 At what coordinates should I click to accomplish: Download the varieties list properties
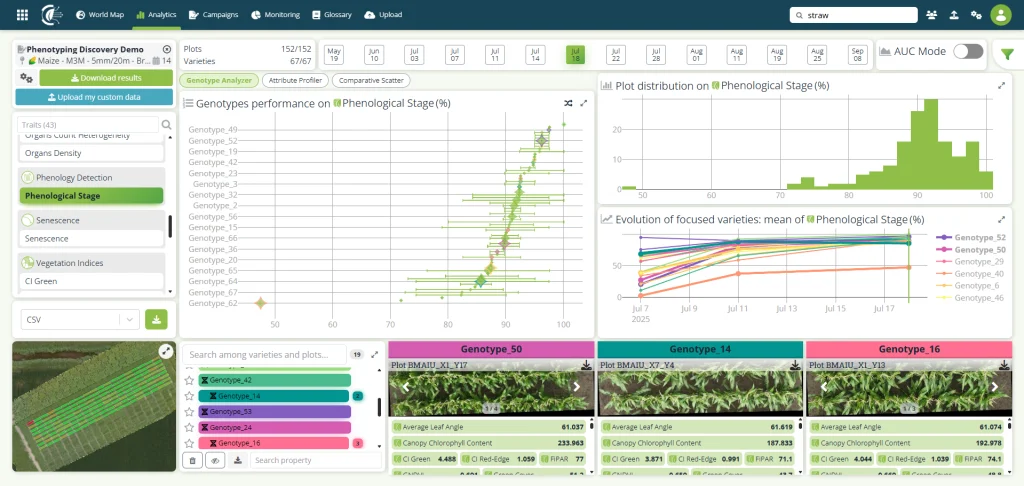[x=238, y=461]
